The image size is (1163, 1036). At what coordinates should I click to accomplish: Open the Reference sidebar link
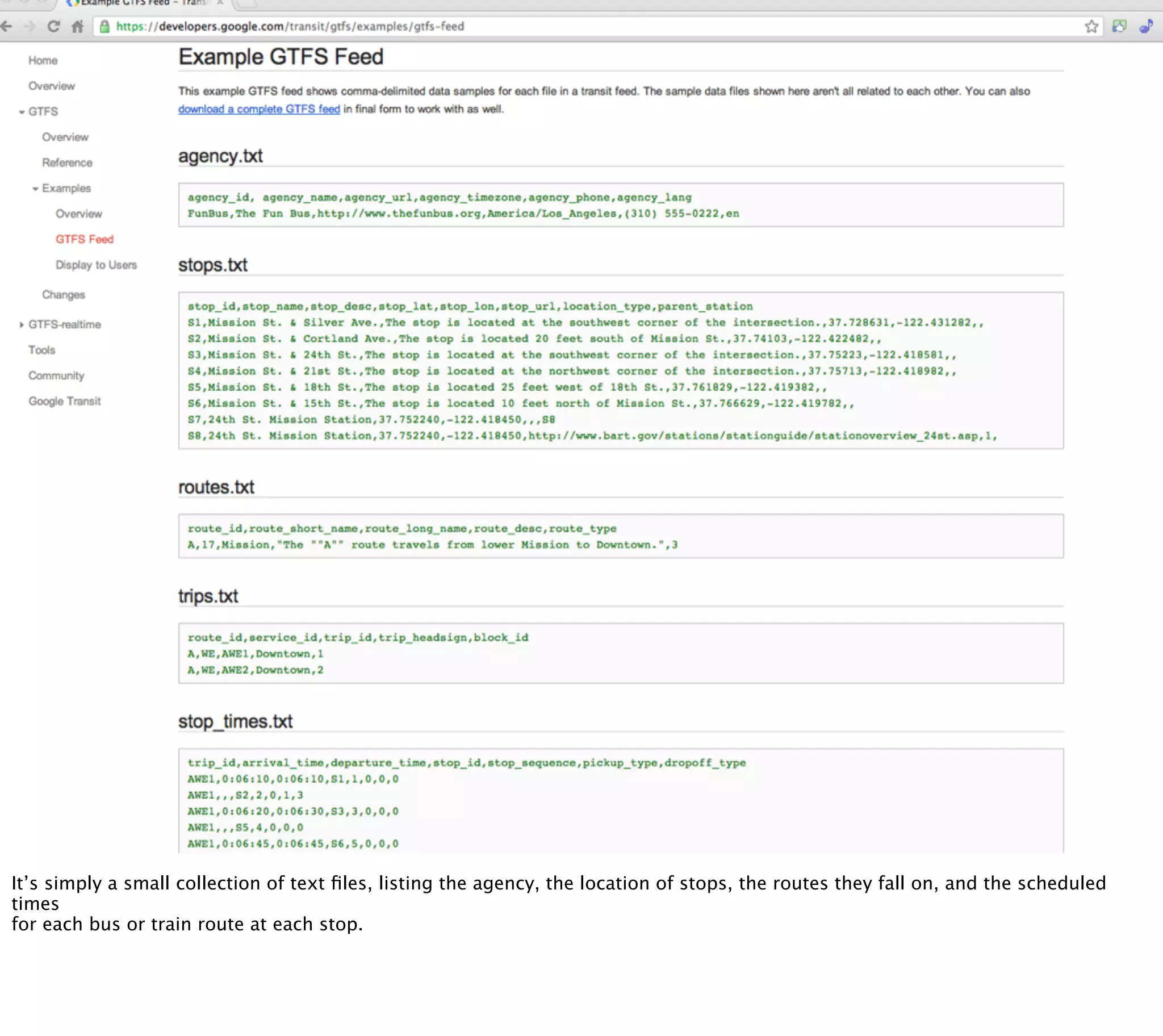(x=67, y=163)
